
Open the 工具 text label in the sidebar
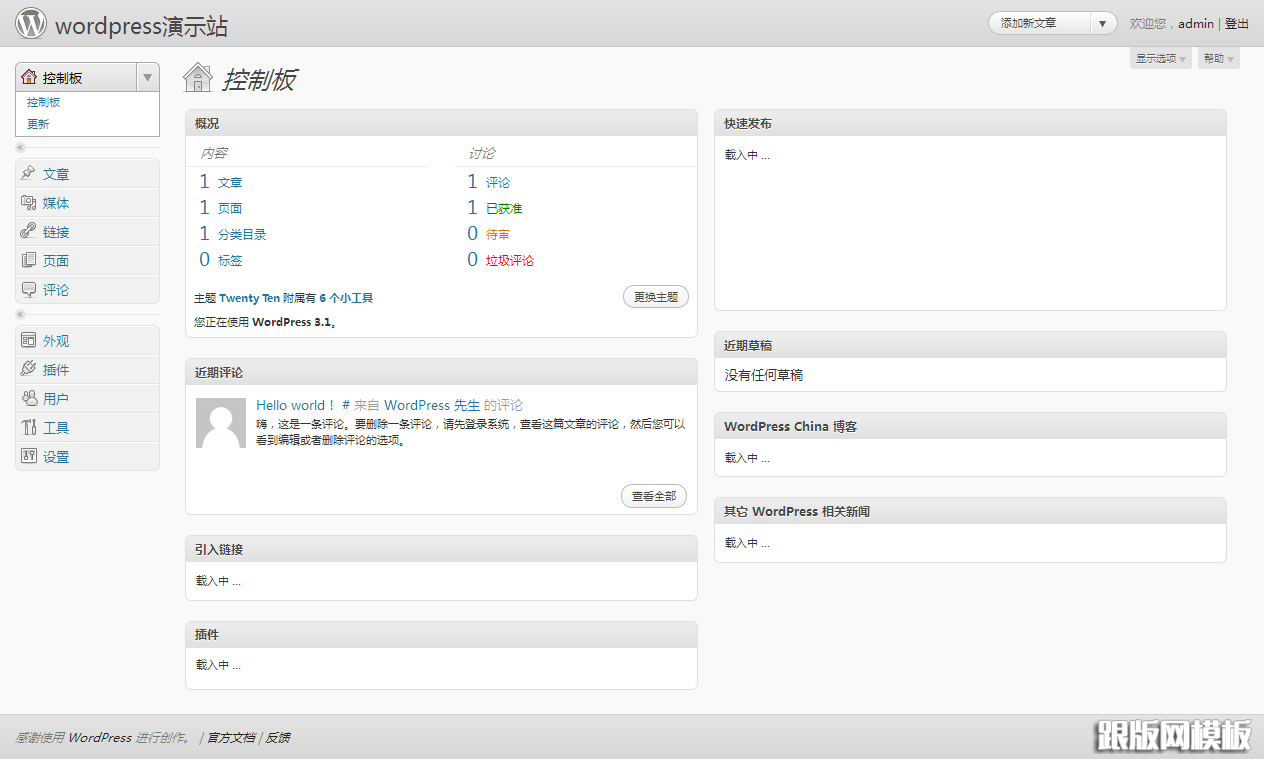point(56,428)
